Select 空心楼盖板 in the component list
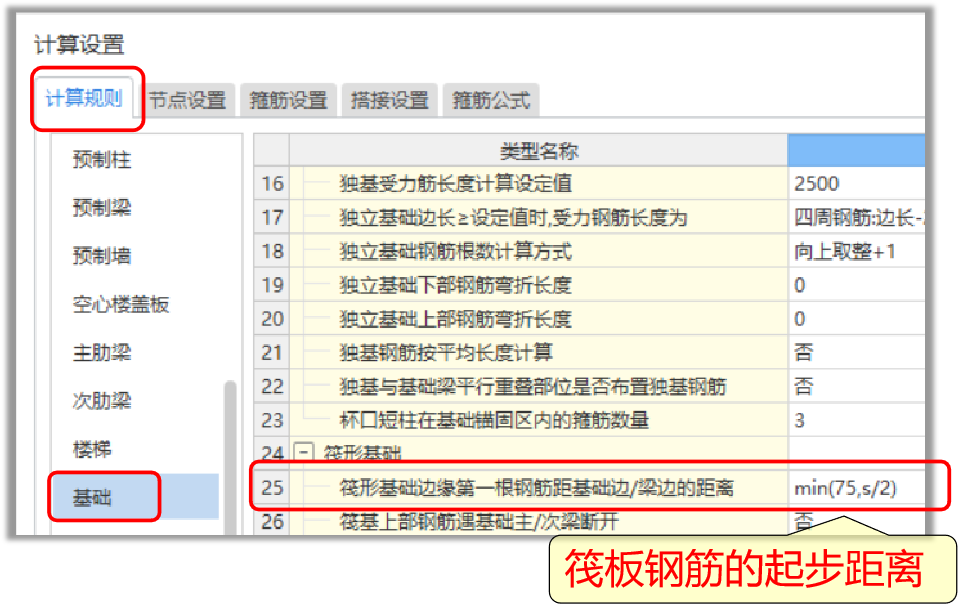 (121, 304)
